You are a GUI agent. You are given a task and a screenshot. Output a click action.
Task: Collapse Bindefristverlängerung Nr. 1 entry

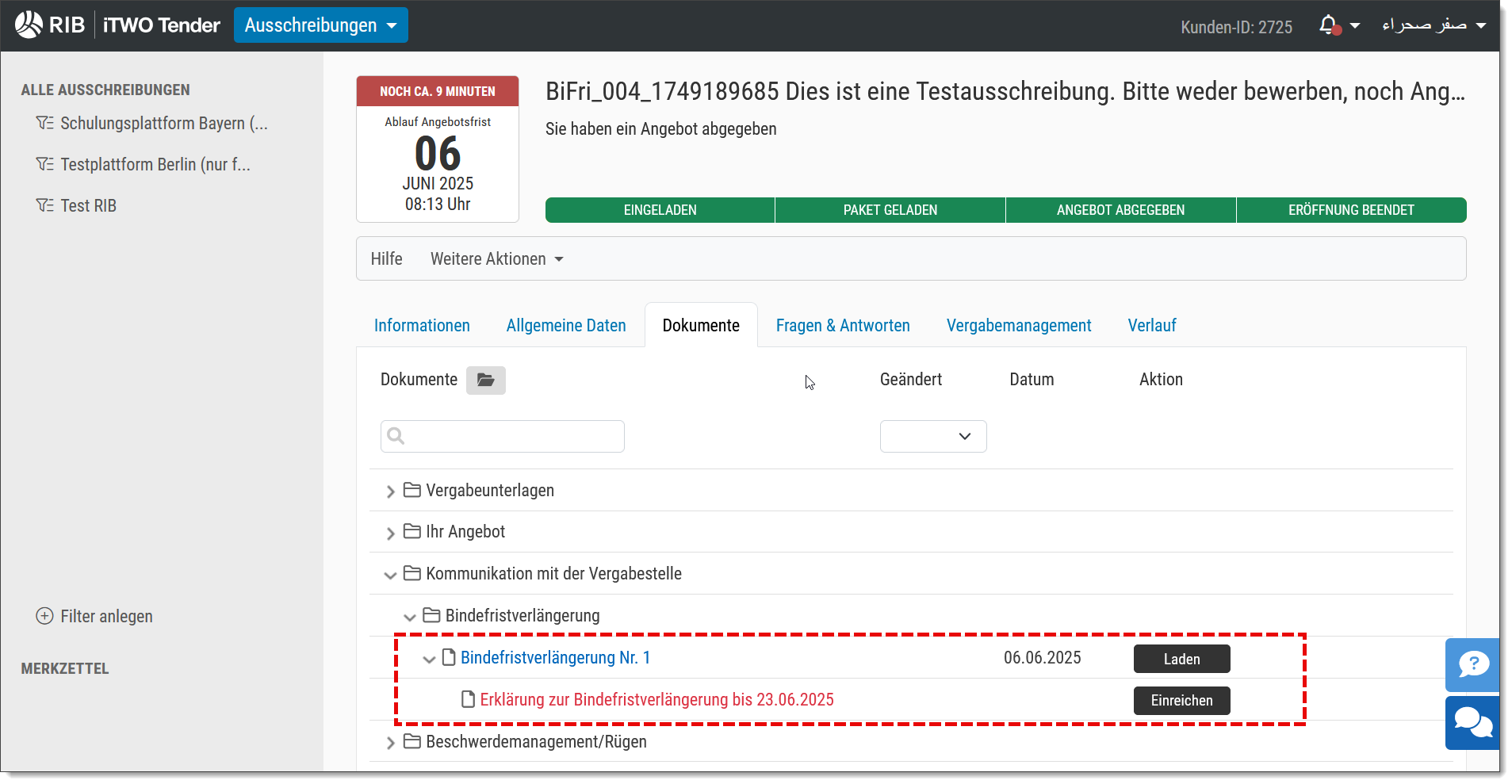click(x=429, y=660)
